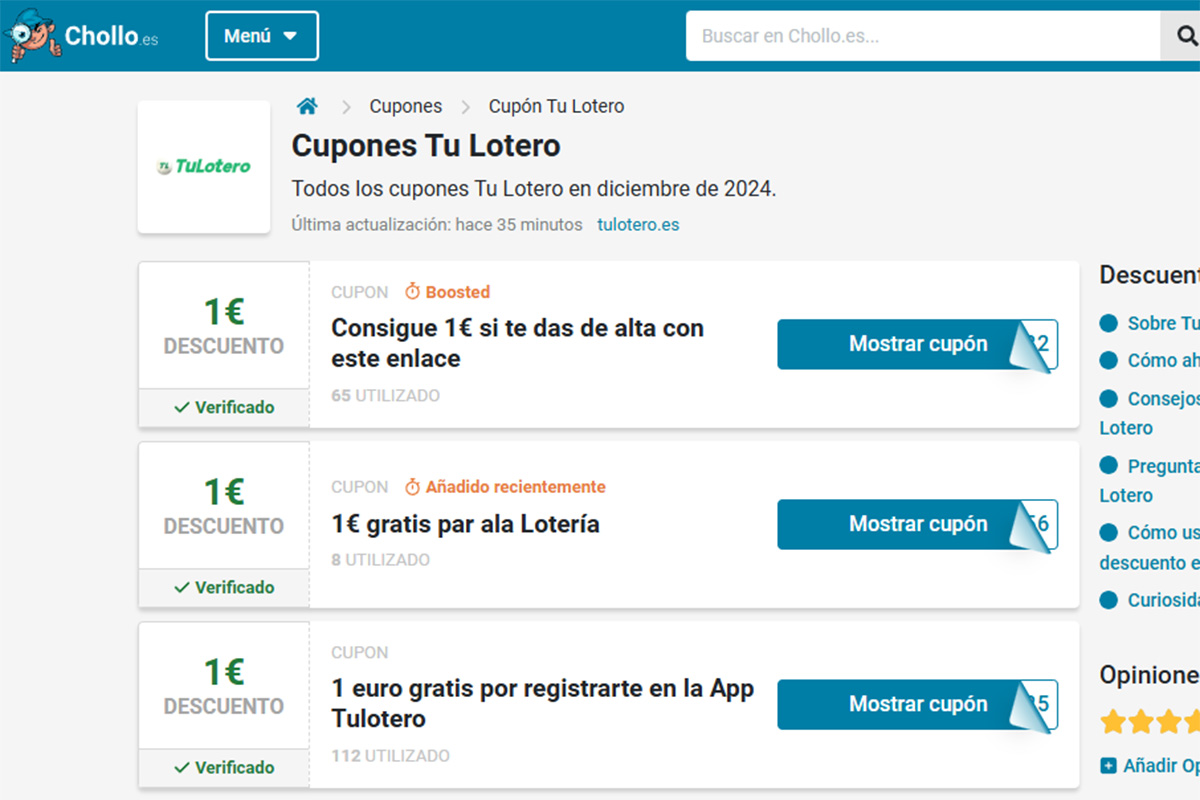Click the search magnifier icon
Image resolution: width=1200 pixels, height=800 pixels.
click(x=1186, y=36)
